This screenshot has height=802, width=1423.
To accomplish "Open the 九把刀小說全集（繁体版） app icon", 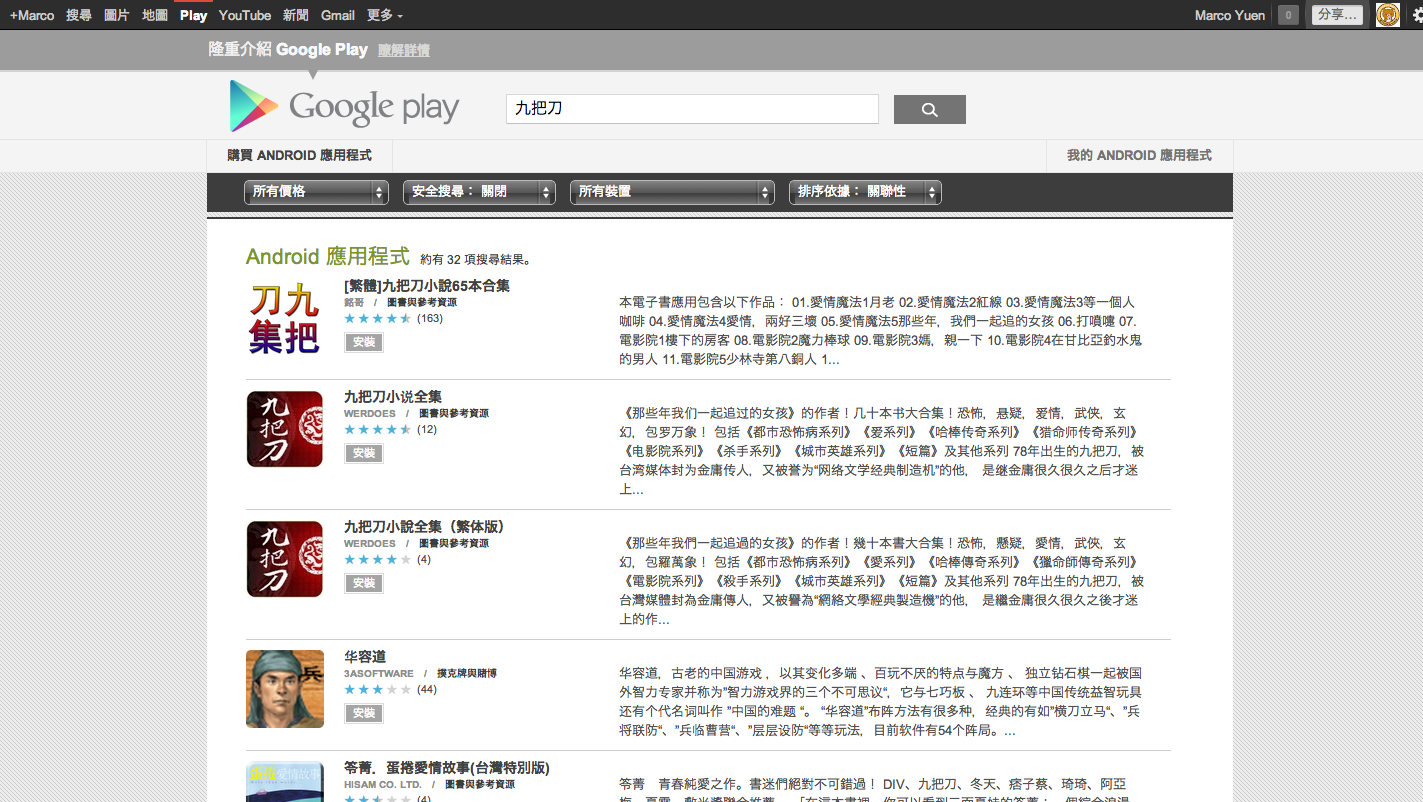I will point(285,559).
